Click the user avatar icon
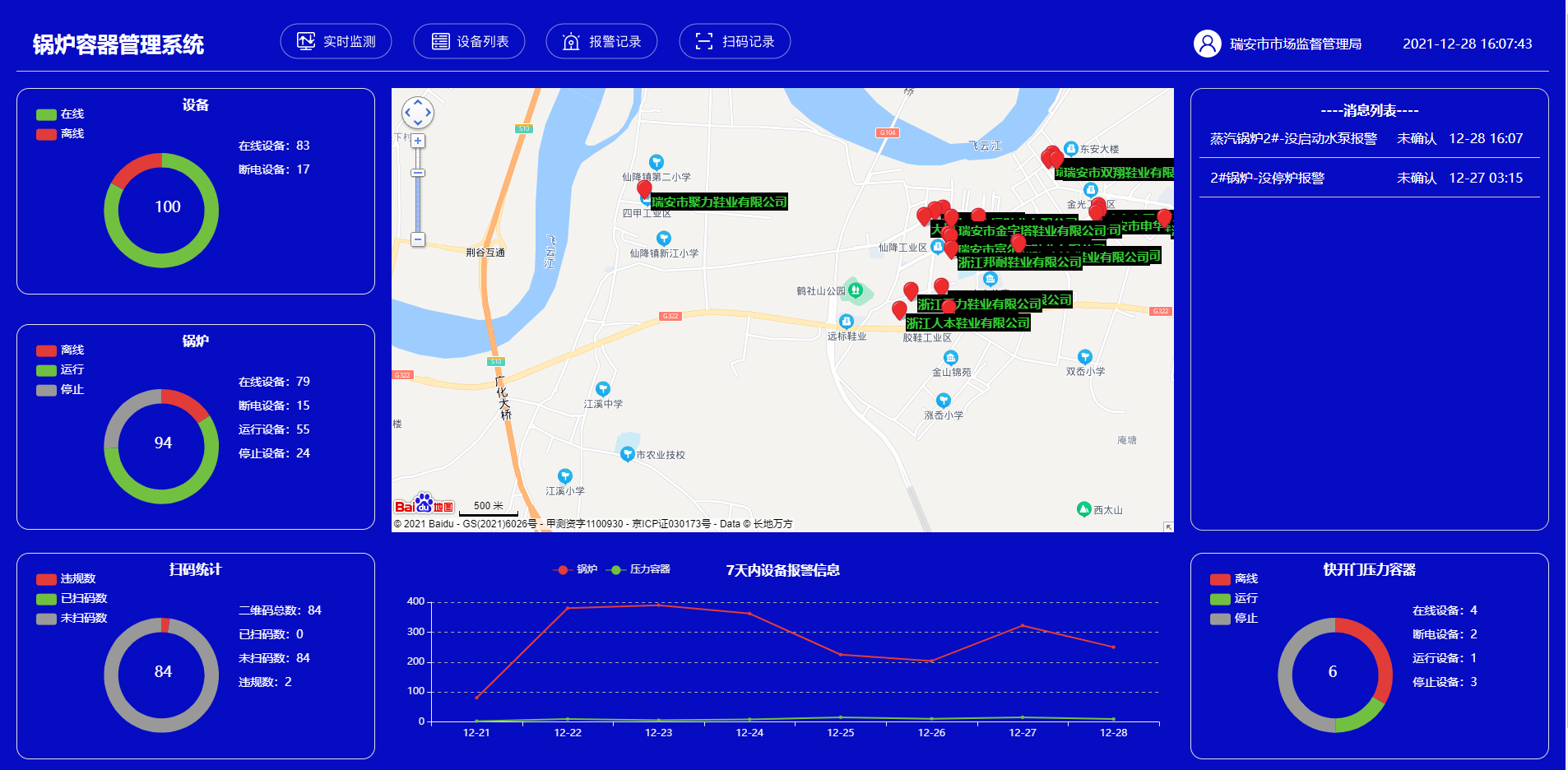This screenshot has height=770, width=1568. tap(1208, 44)
